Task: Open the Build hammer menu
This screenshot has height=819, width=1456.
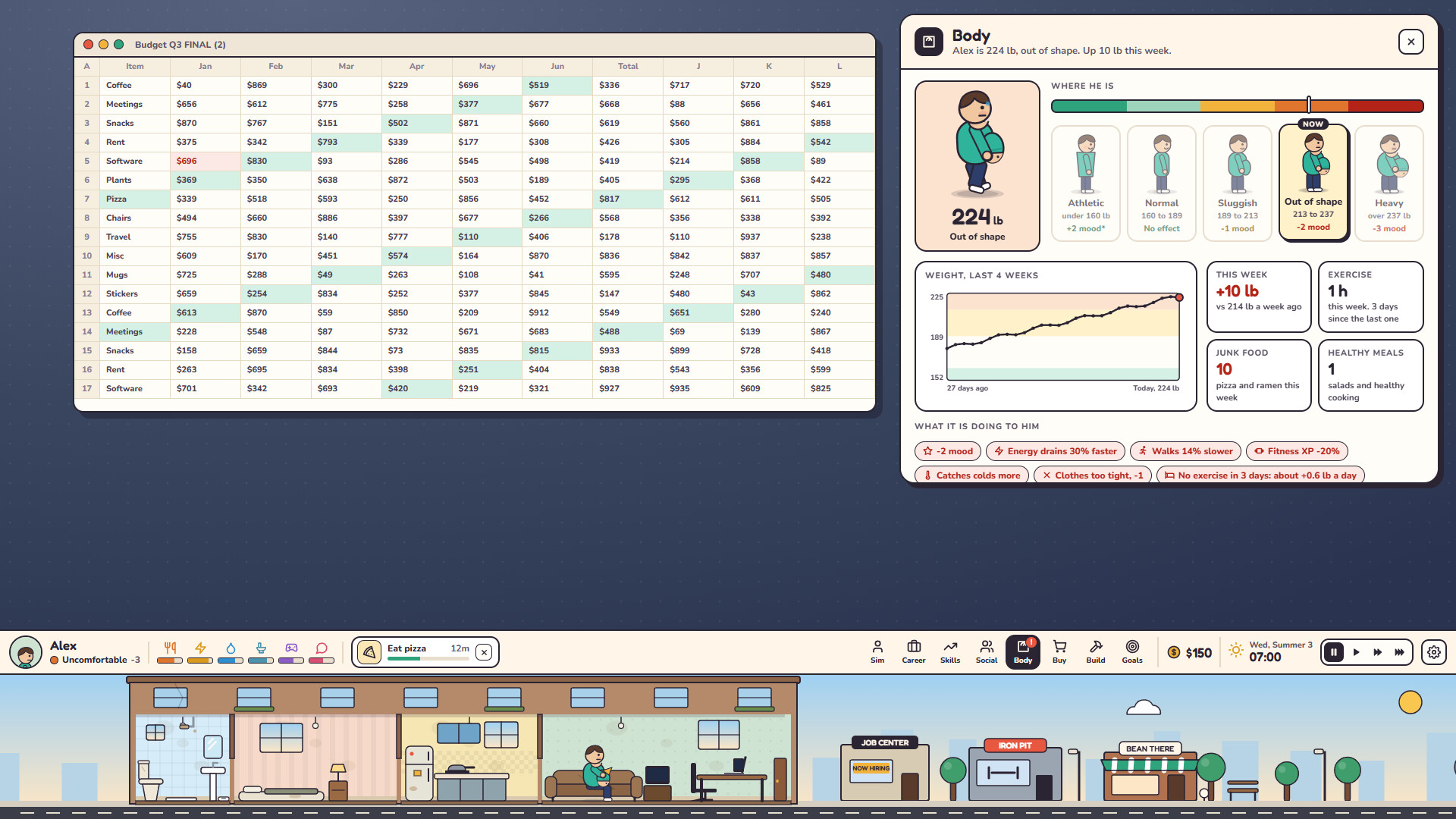Action: tap(1096, 652)
